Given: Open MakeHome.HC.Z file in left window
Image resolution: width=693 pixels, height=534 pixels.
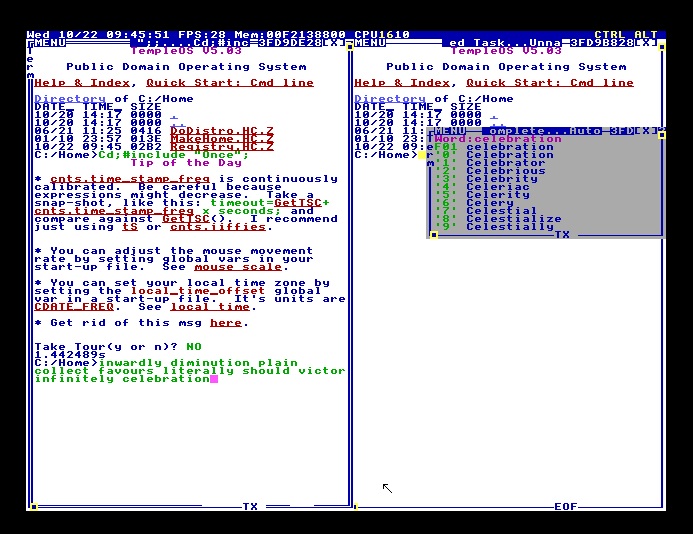Looking at the screenshot, I should pyautogui.click(x=222, y=139).
